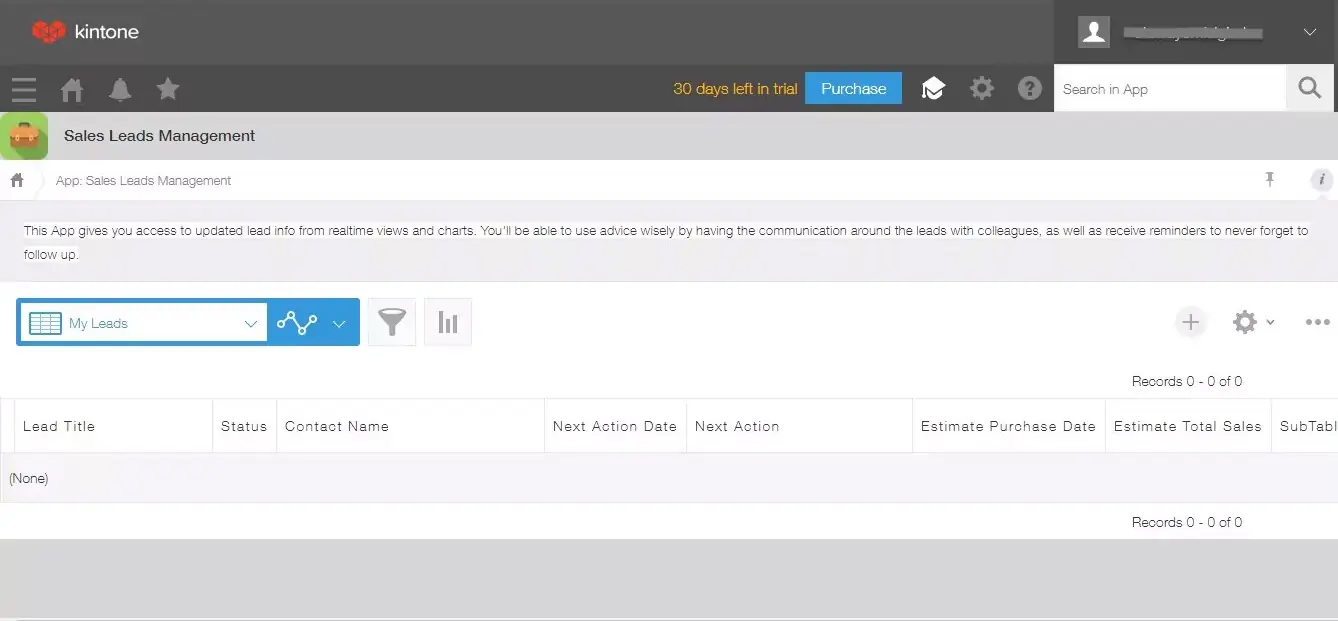Click the search magnifier button
The width and height of the screenshot is (1338, 621).
coord(1310,88)
